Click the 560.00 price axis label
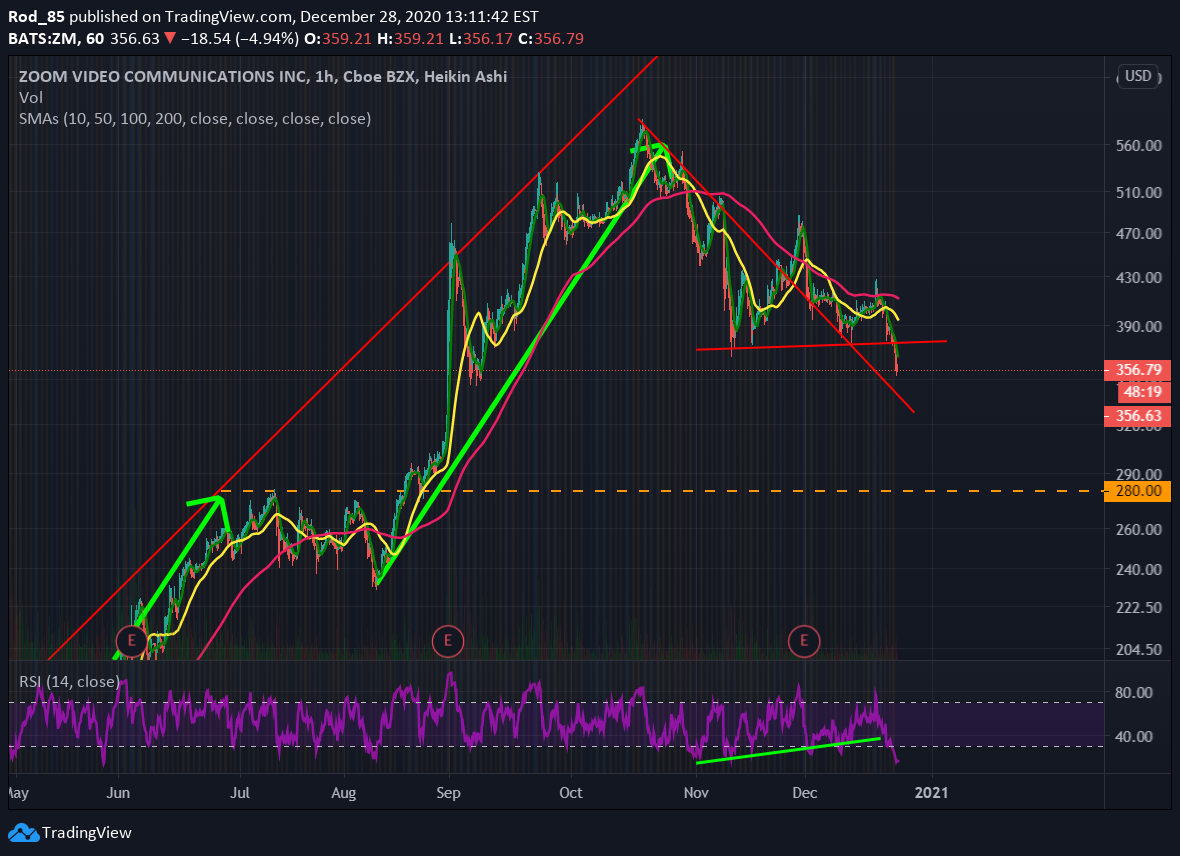This screenshot has height=856, width=1180. coord(1139,145)
